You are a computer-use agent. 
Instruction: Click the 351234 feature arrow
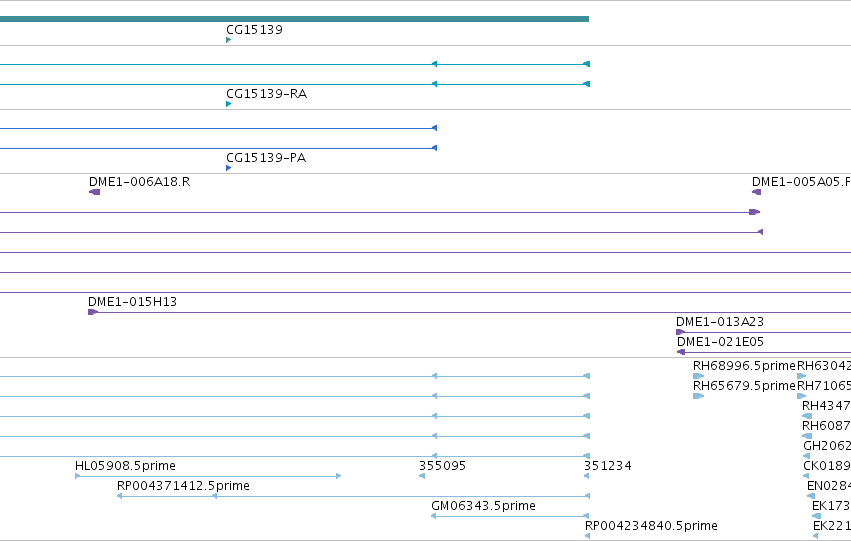587,476
